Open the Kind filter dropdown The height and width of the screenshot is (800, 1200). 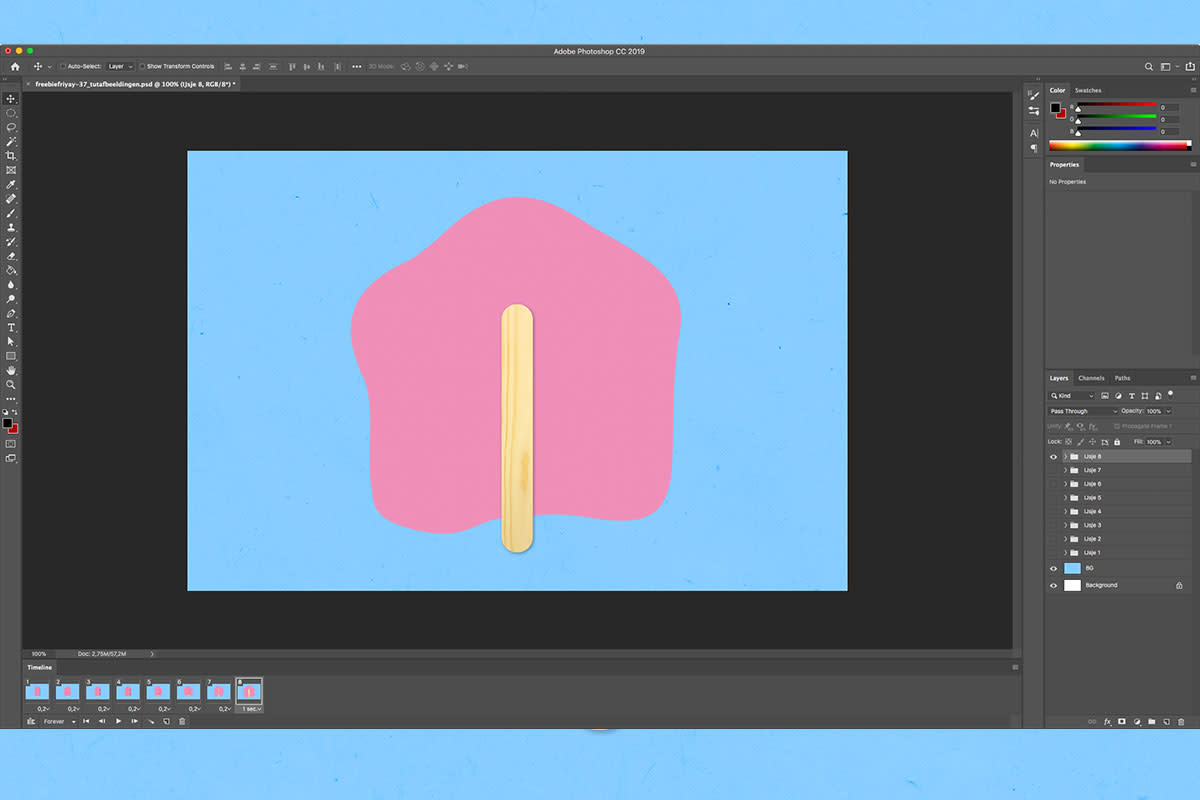pyautogui.click(x=1071, y=396)
